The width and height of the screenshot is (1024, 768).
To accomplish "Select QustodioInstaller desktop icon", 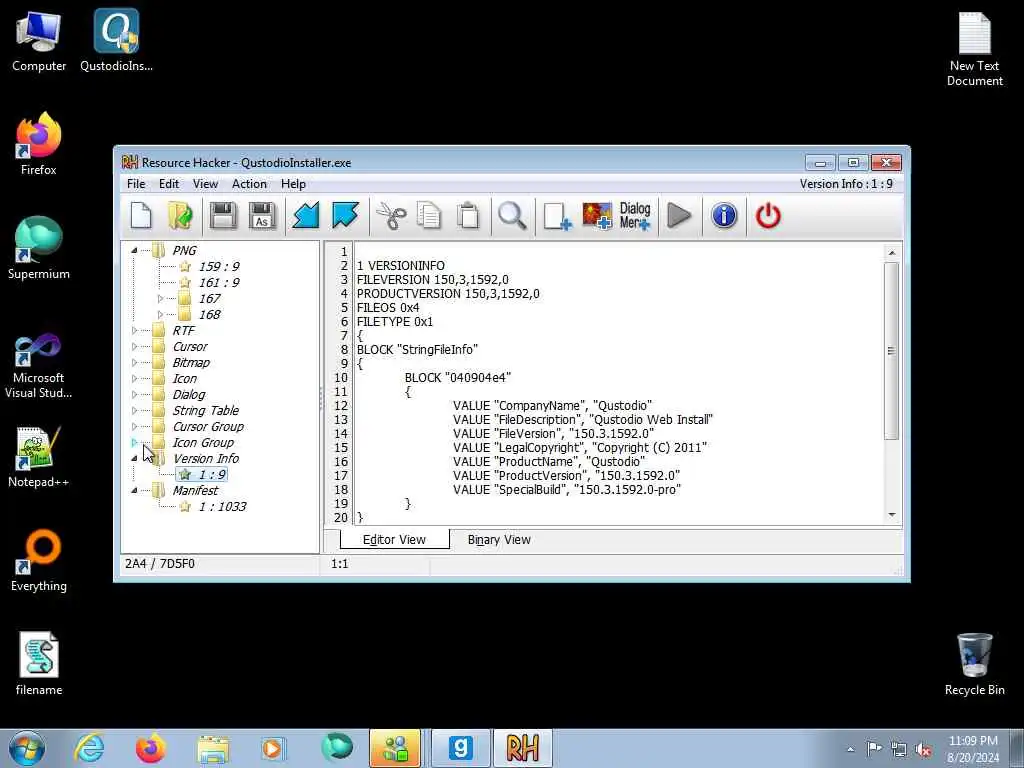I will click(116, 40).
